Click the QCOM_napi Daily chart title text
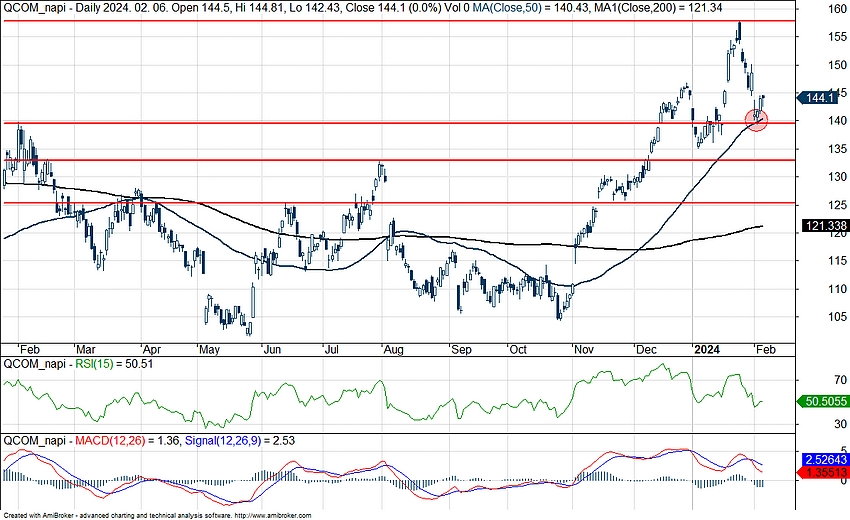 237,8
